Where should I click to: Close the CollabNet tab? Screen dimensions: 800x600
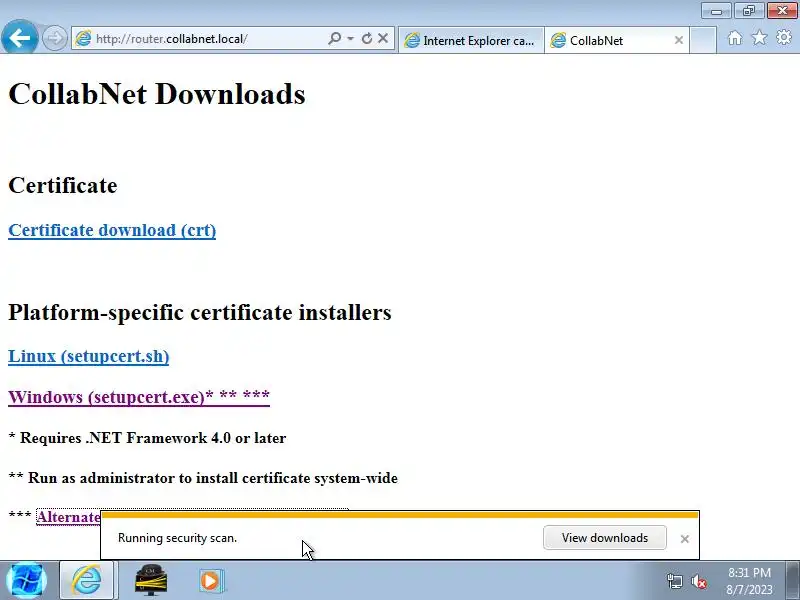[x=679, y=40]
